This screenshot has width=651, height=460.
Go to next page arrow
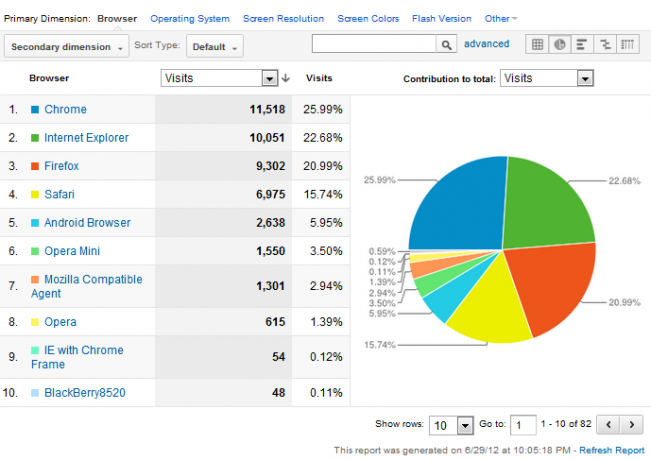pos(631,425)
